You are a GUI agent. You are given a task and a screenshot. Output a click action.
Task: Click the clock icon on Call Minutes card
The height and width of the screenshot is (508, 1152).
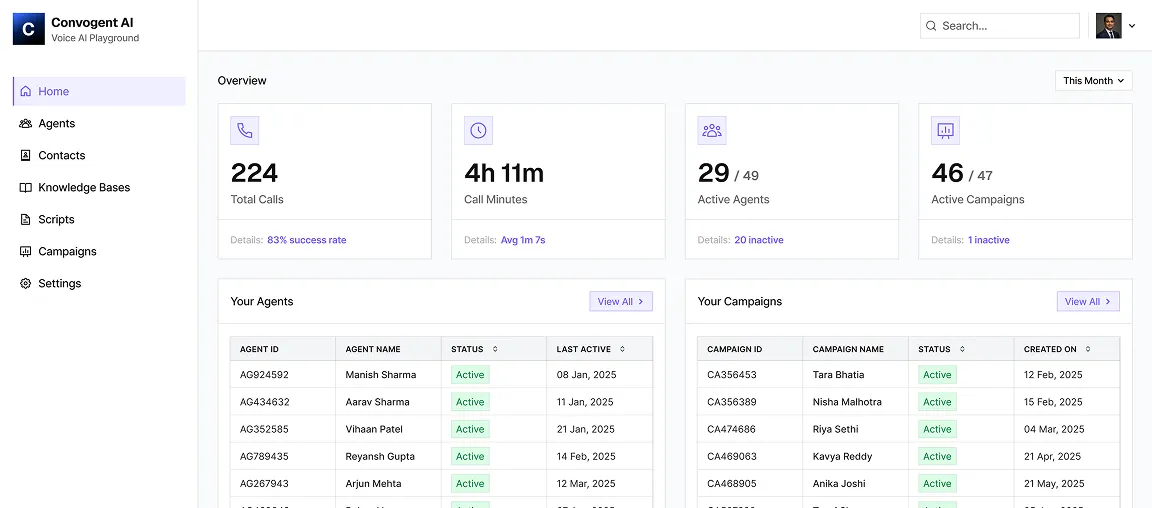[478, 130]
